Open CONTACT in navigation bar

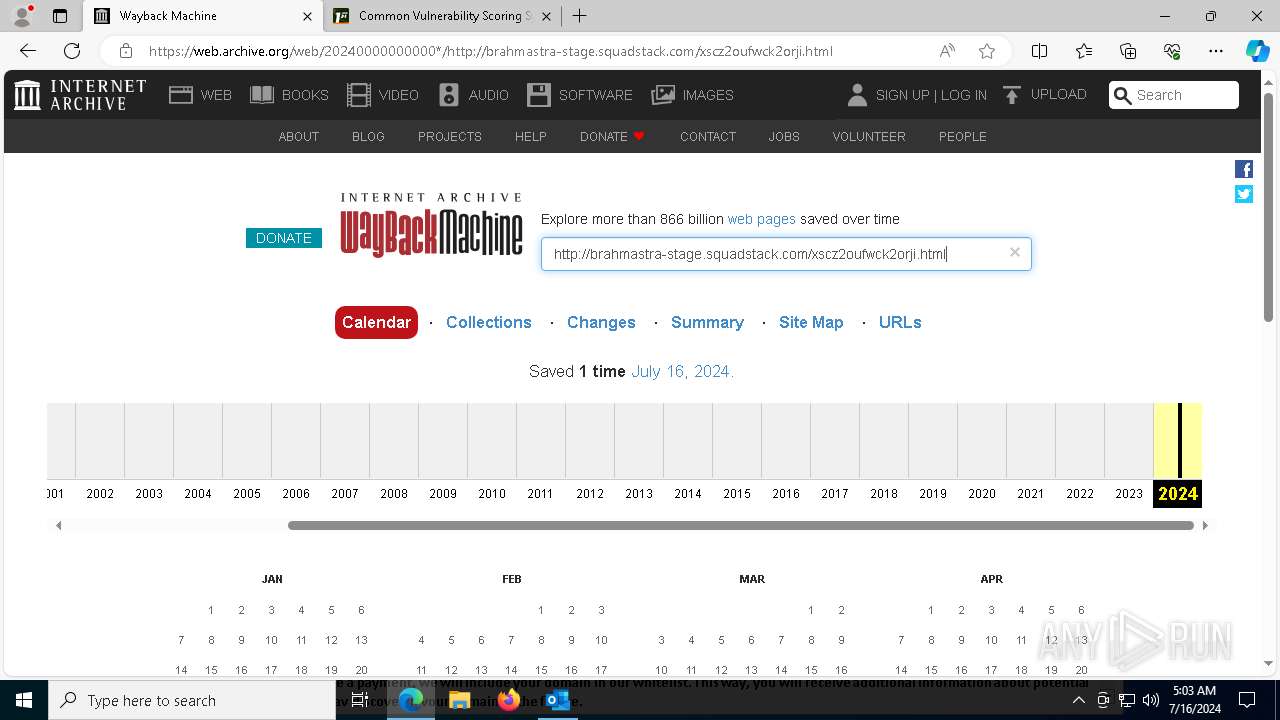[708, 136]
